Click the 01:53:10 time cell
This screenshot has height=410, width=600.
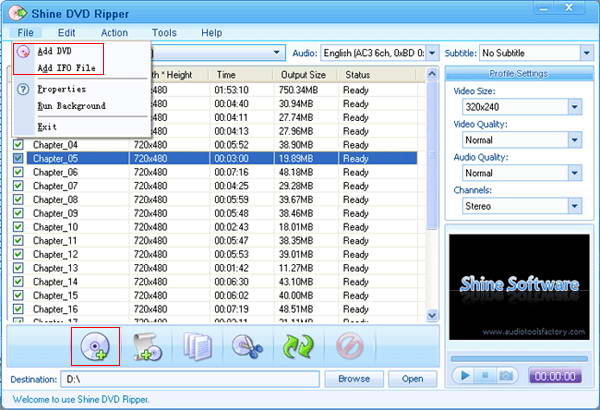[x=231, y=90]
